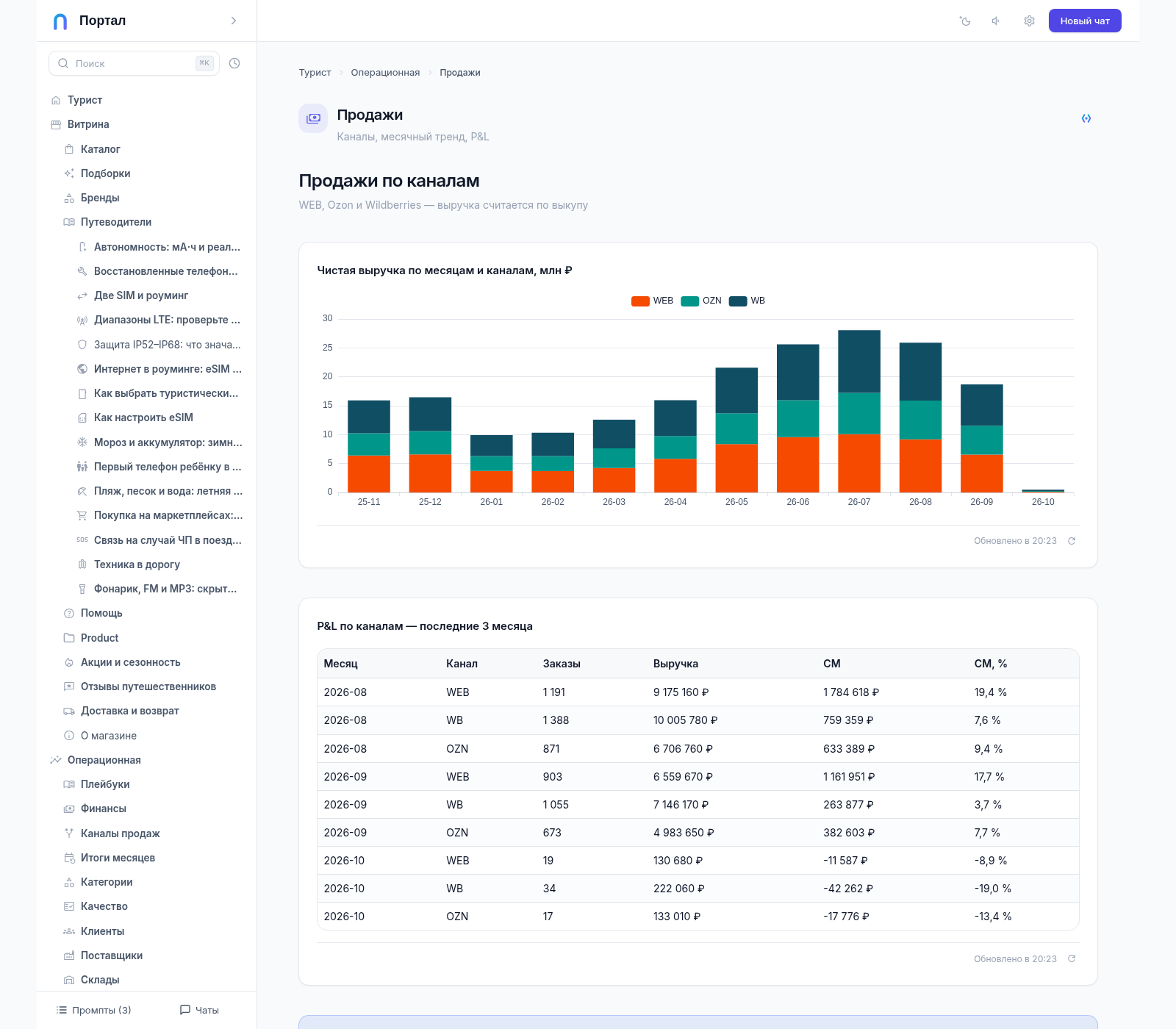This screenshot has height=1029, width=1176.
Task: Click the Помощь question icon
Action: (69, 613)
